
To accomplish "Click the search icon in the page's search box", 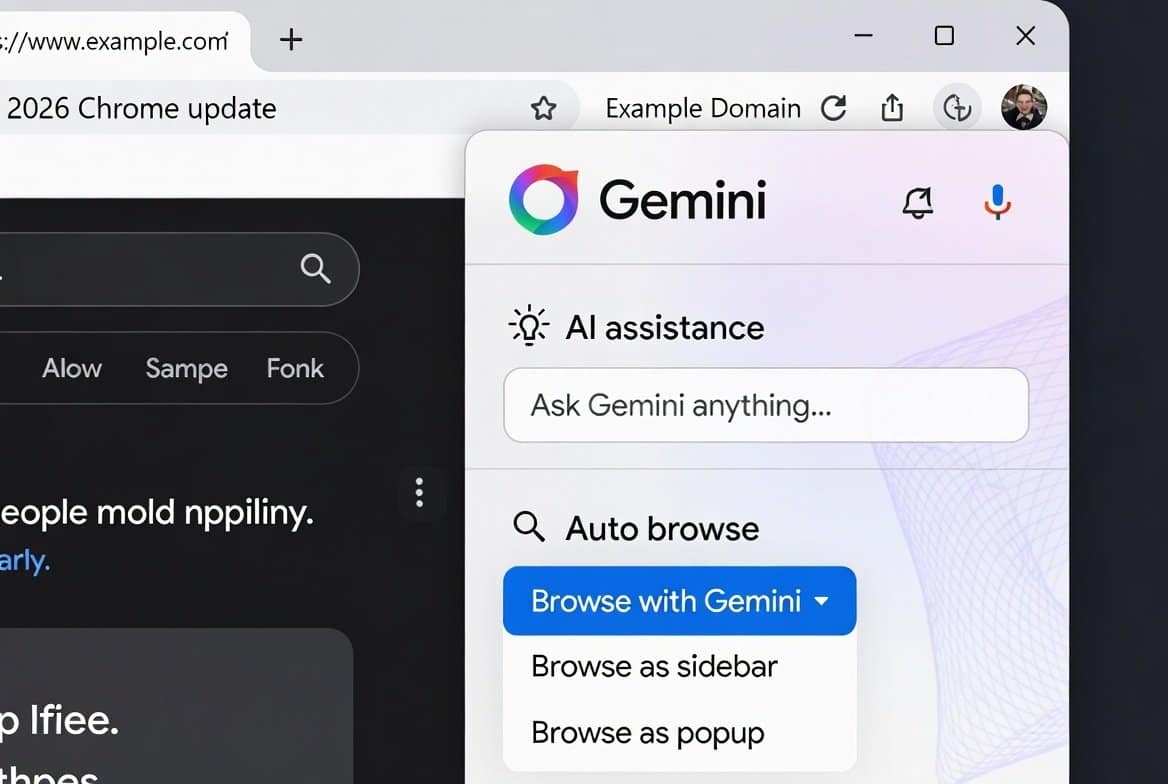I will point(314,268).
